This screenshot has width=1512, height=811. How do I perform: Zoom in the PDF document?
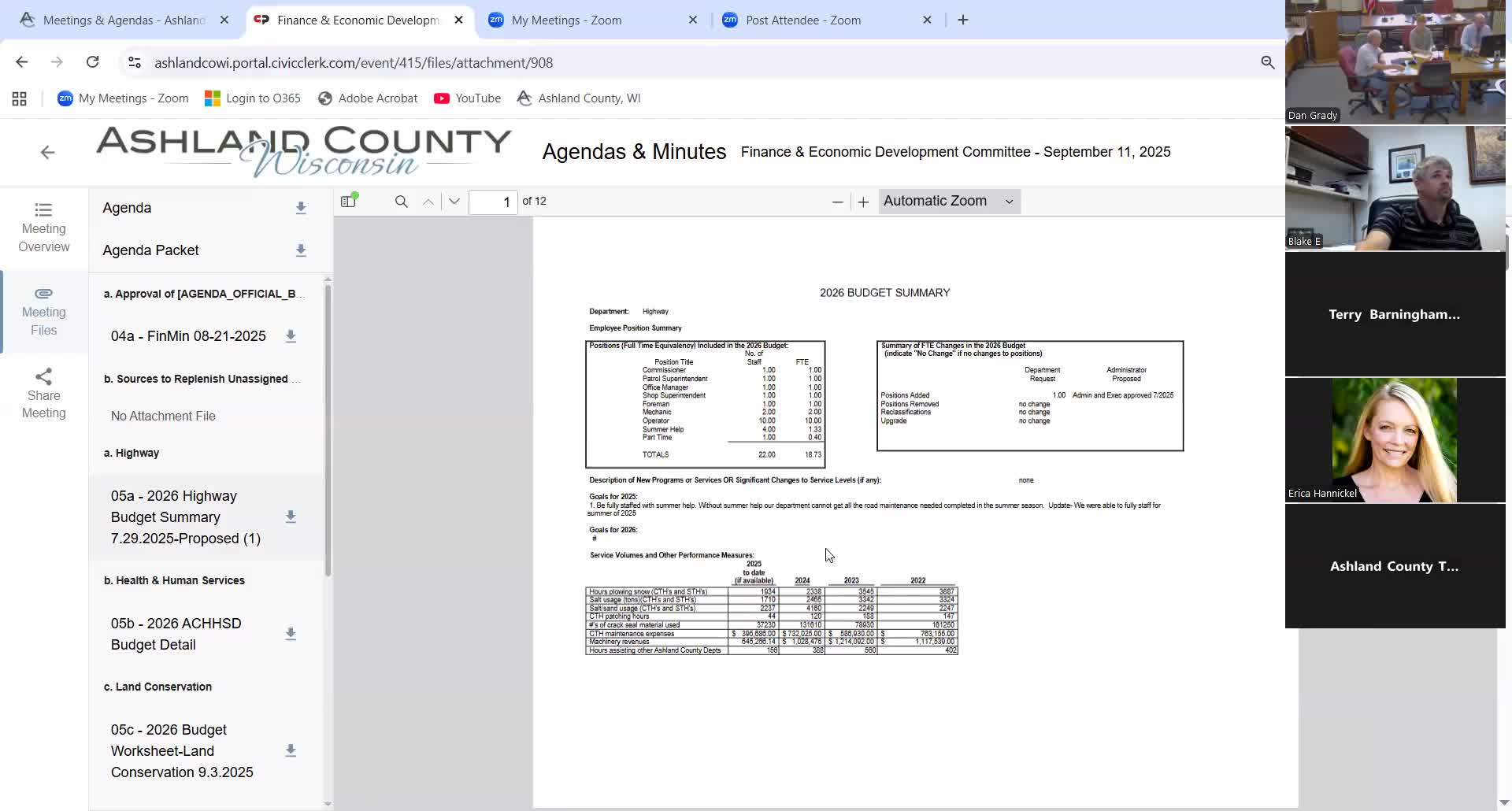[863, 202]
